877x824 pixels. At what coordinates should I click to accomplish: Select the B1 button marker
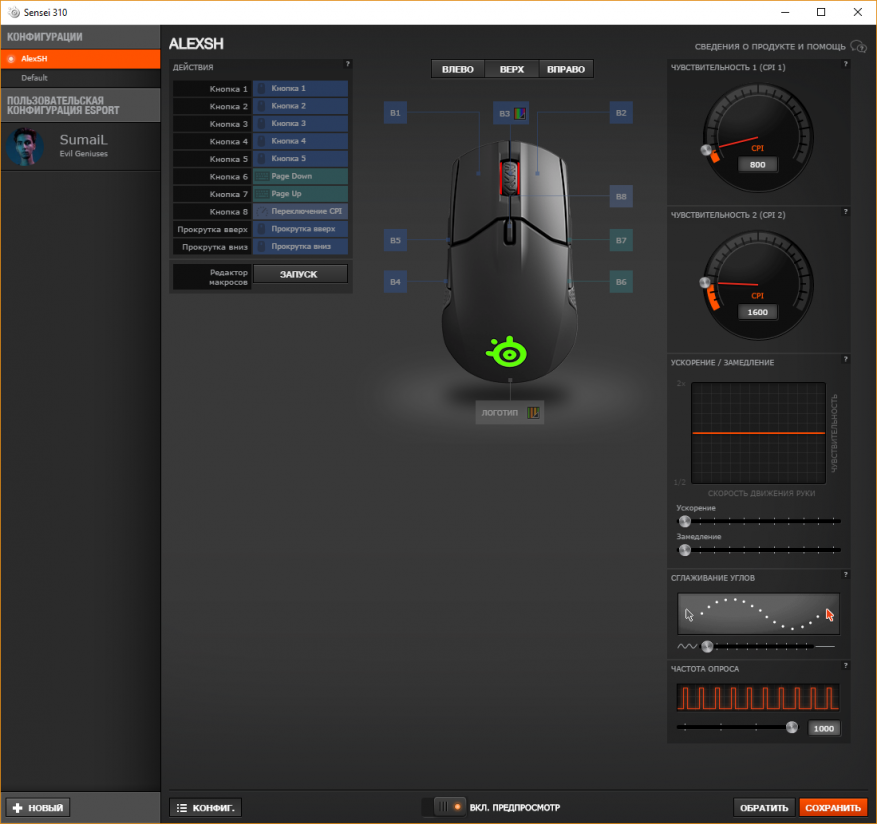click(395, 113)
